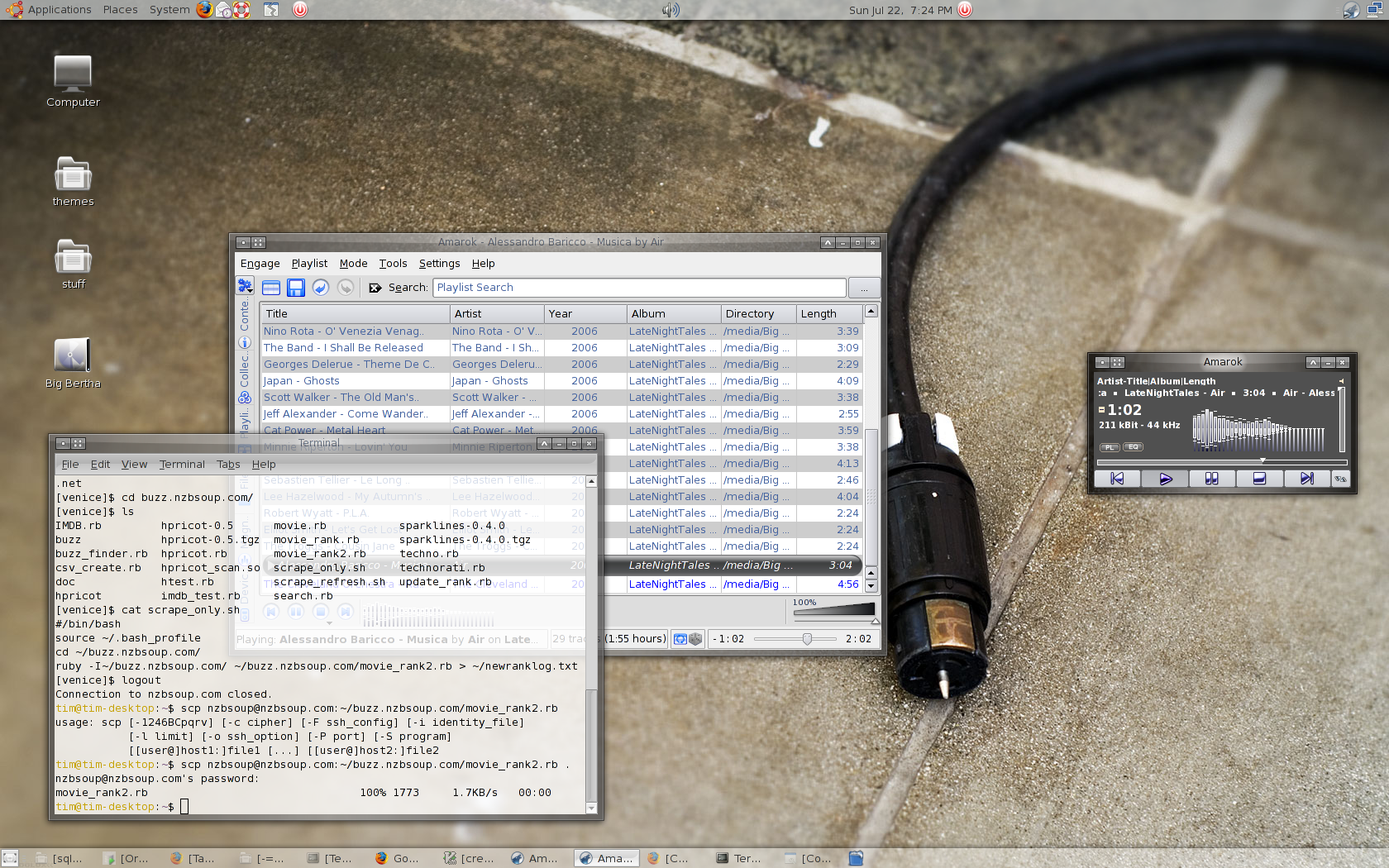Open the Engage menu in Amarok
Screen dimensions: 1389x868
coord(260,264)
